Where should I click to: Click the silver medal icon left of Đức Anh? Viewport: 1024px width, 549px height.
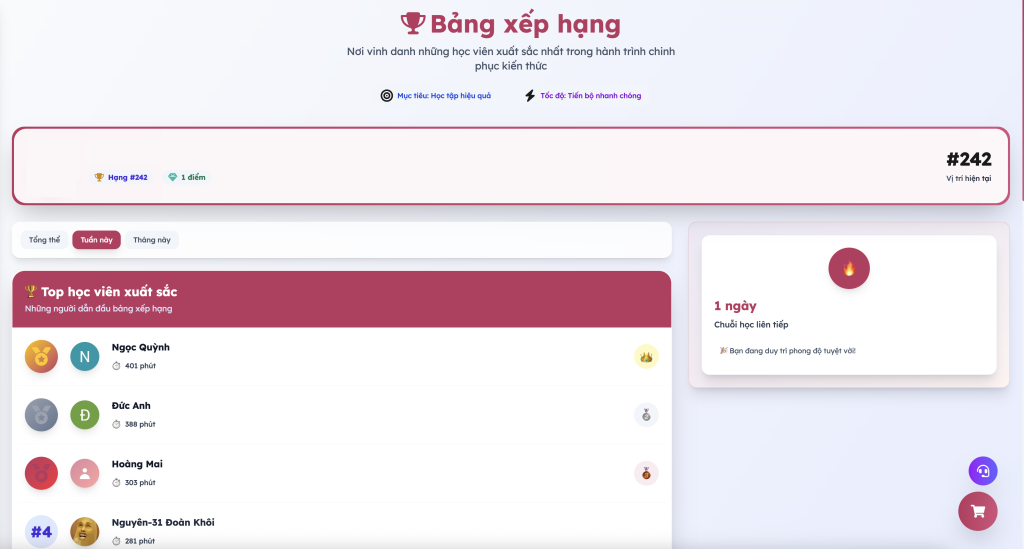pos(41,414)
